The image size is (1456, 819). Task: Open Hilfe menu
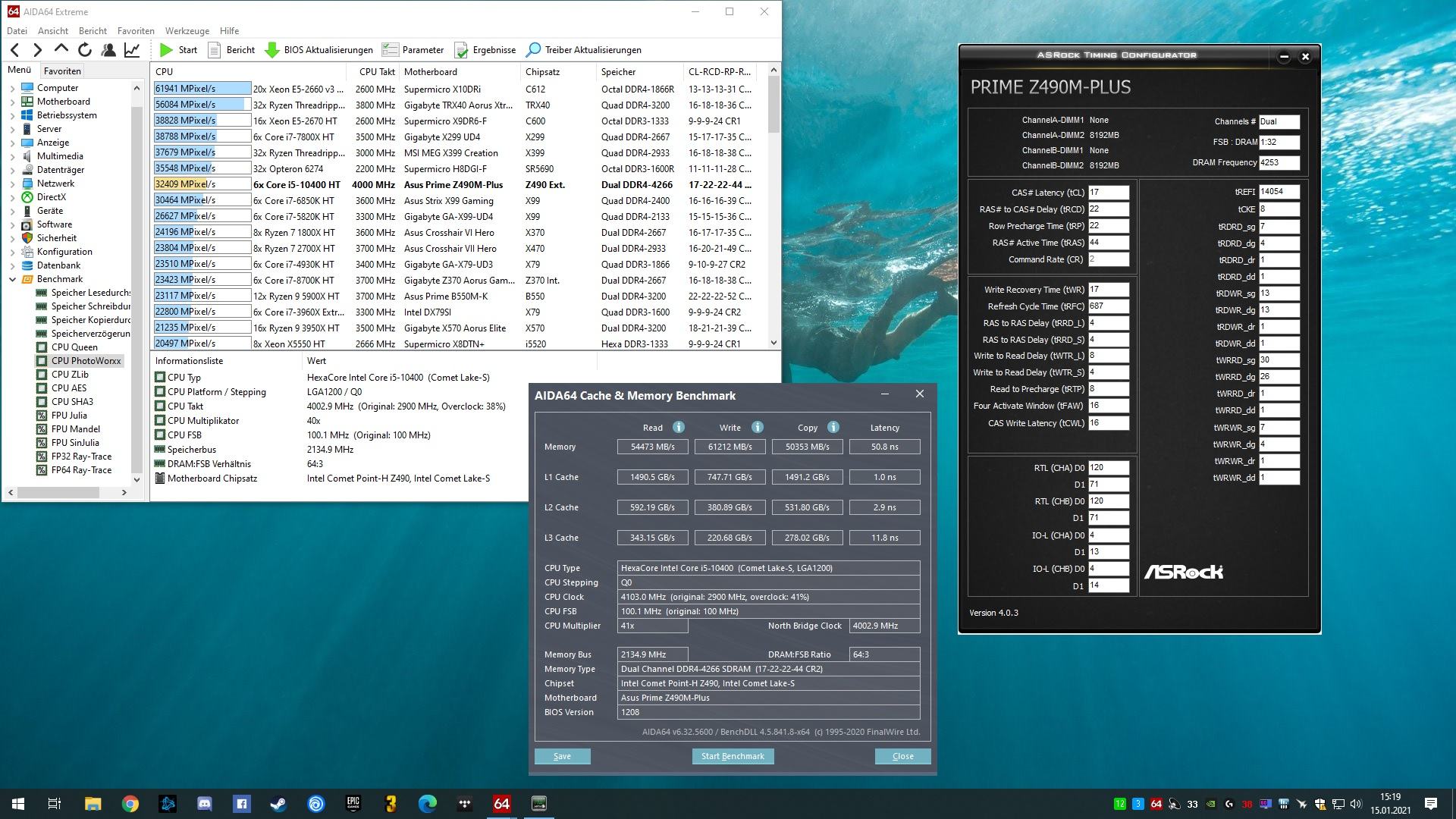click(x=229, y=31)
